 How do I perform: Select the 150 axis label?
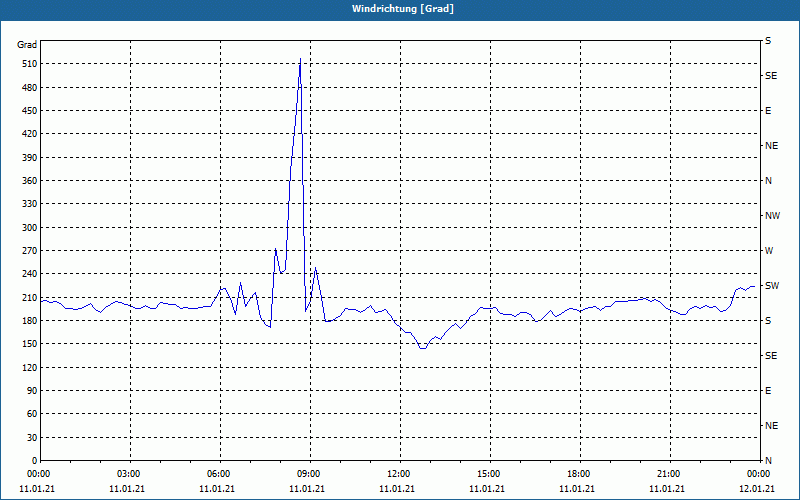[30, 344]
